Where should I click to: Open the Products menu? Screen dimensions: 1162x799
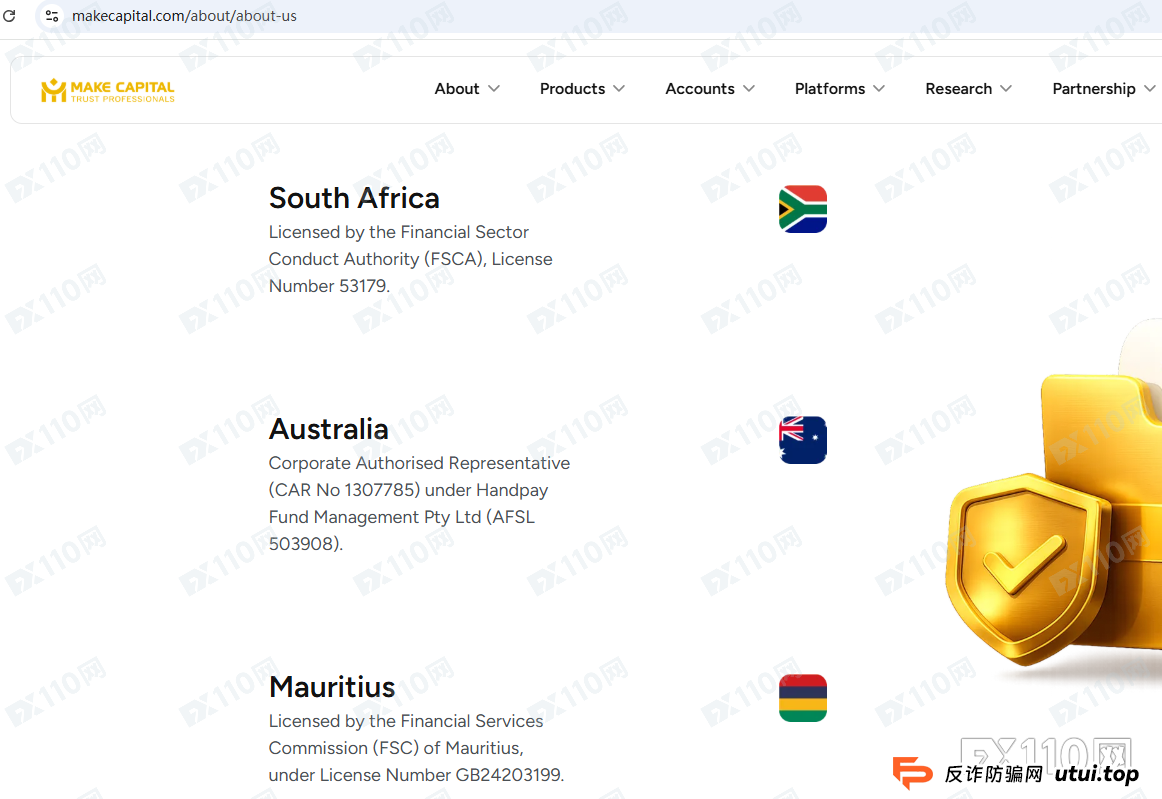[x=572, y=89]
